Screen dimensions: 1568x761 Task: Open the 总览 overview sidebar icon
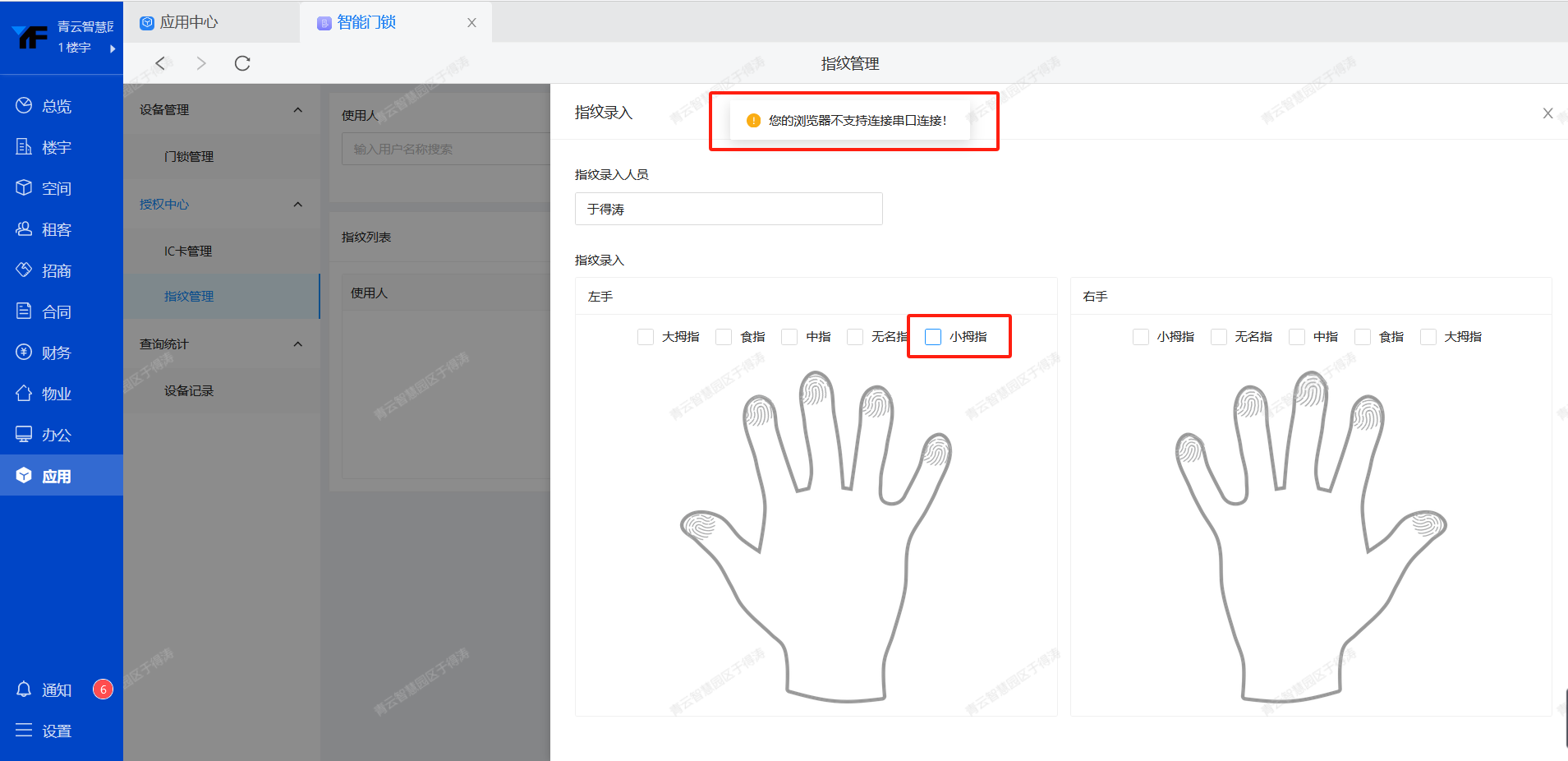coord(24,105)
